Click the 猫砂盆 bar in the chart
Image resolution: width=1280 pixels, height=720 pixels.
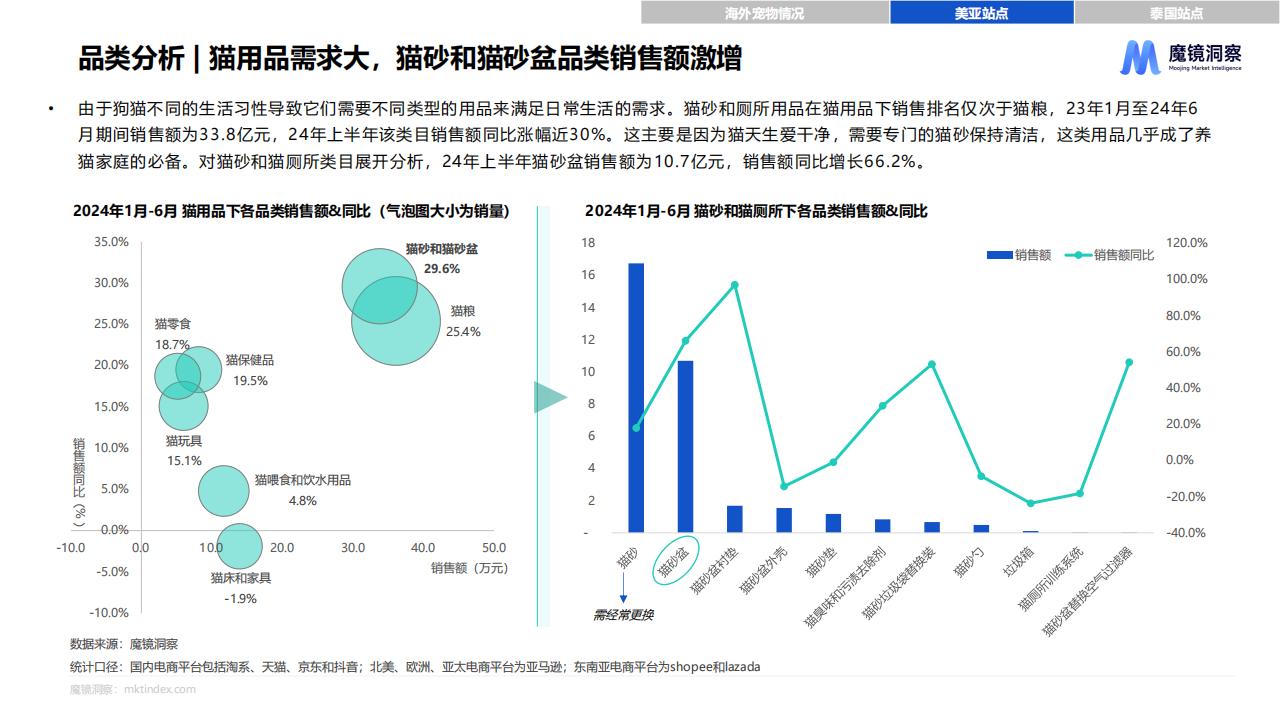tap(685, 447)
